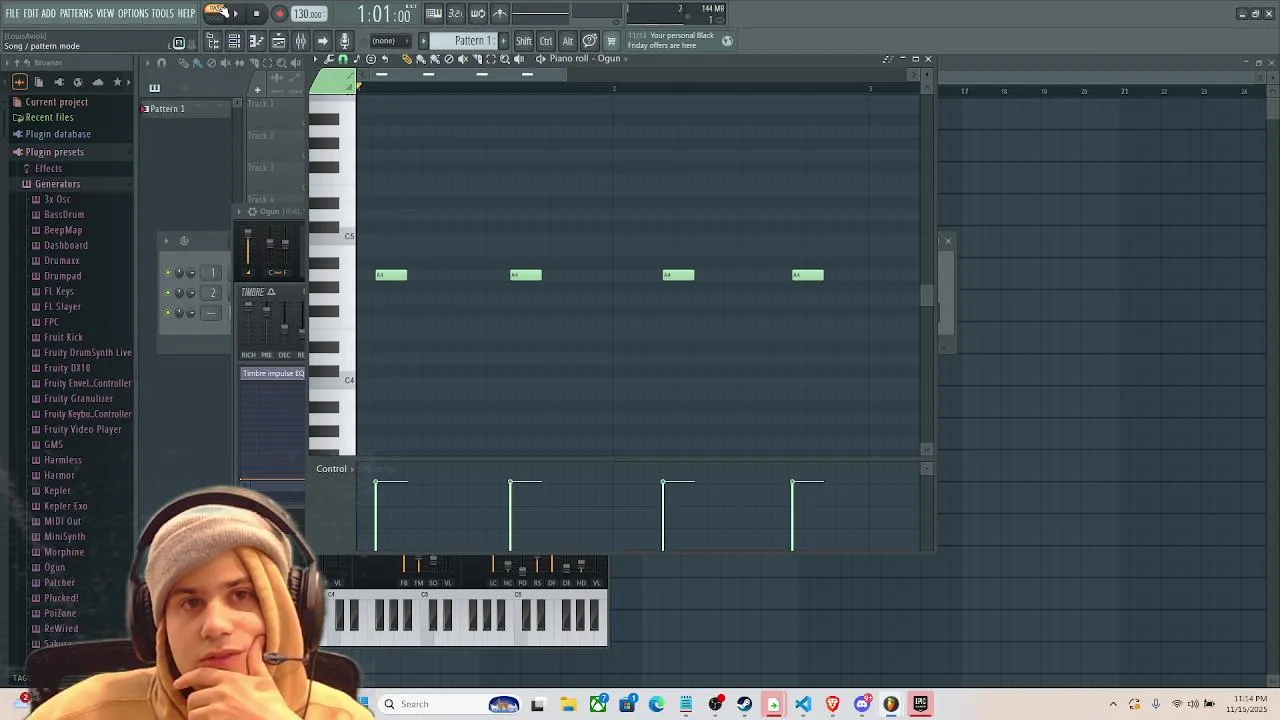This screenshot has width=1280, height=720.
Task: Click the first velocity bar handle
Action: click(x=376, y=483)
